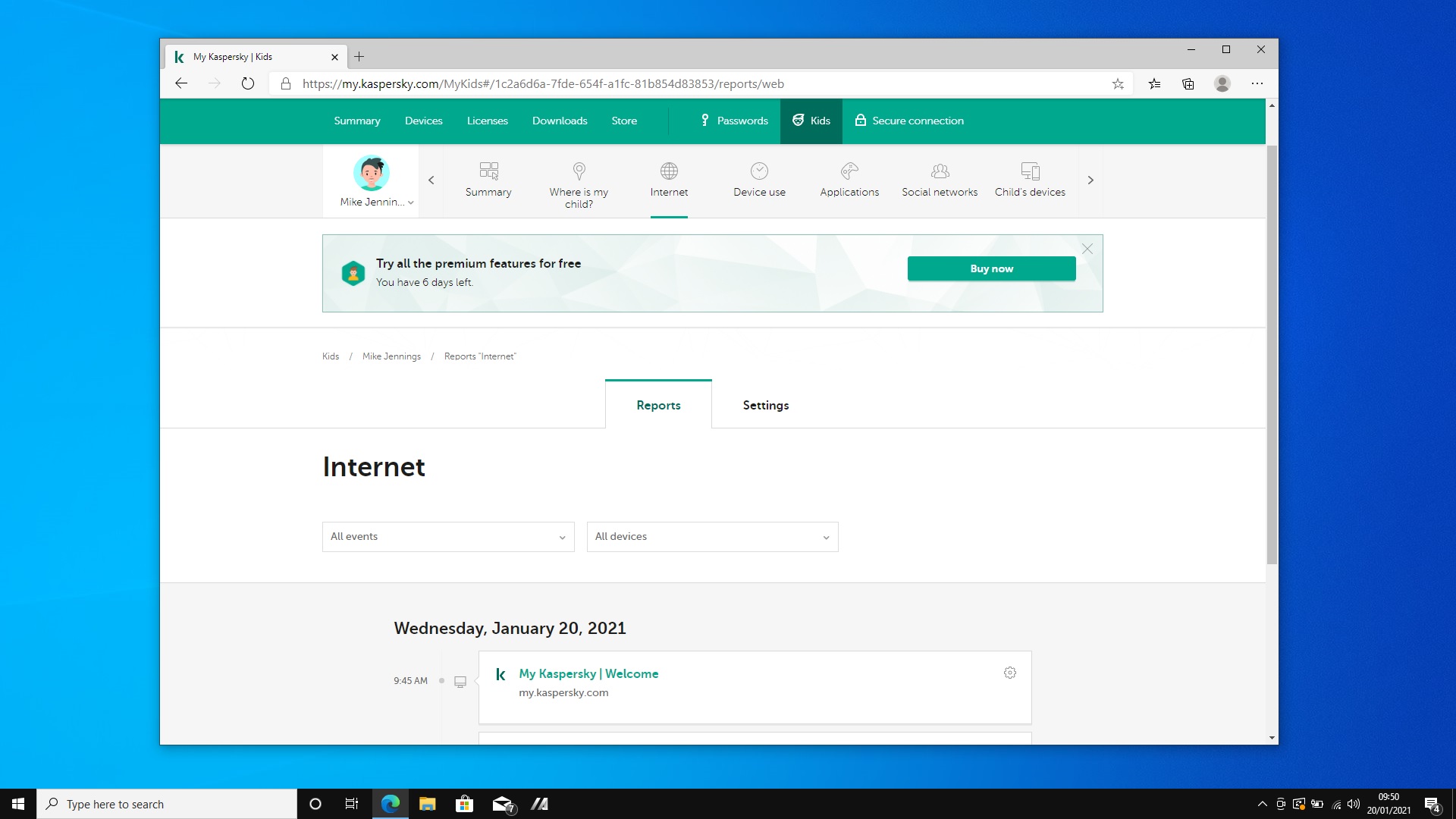Switch to the Settings tab
This screenshot has height=819, width=1456.
click(766, 405)
